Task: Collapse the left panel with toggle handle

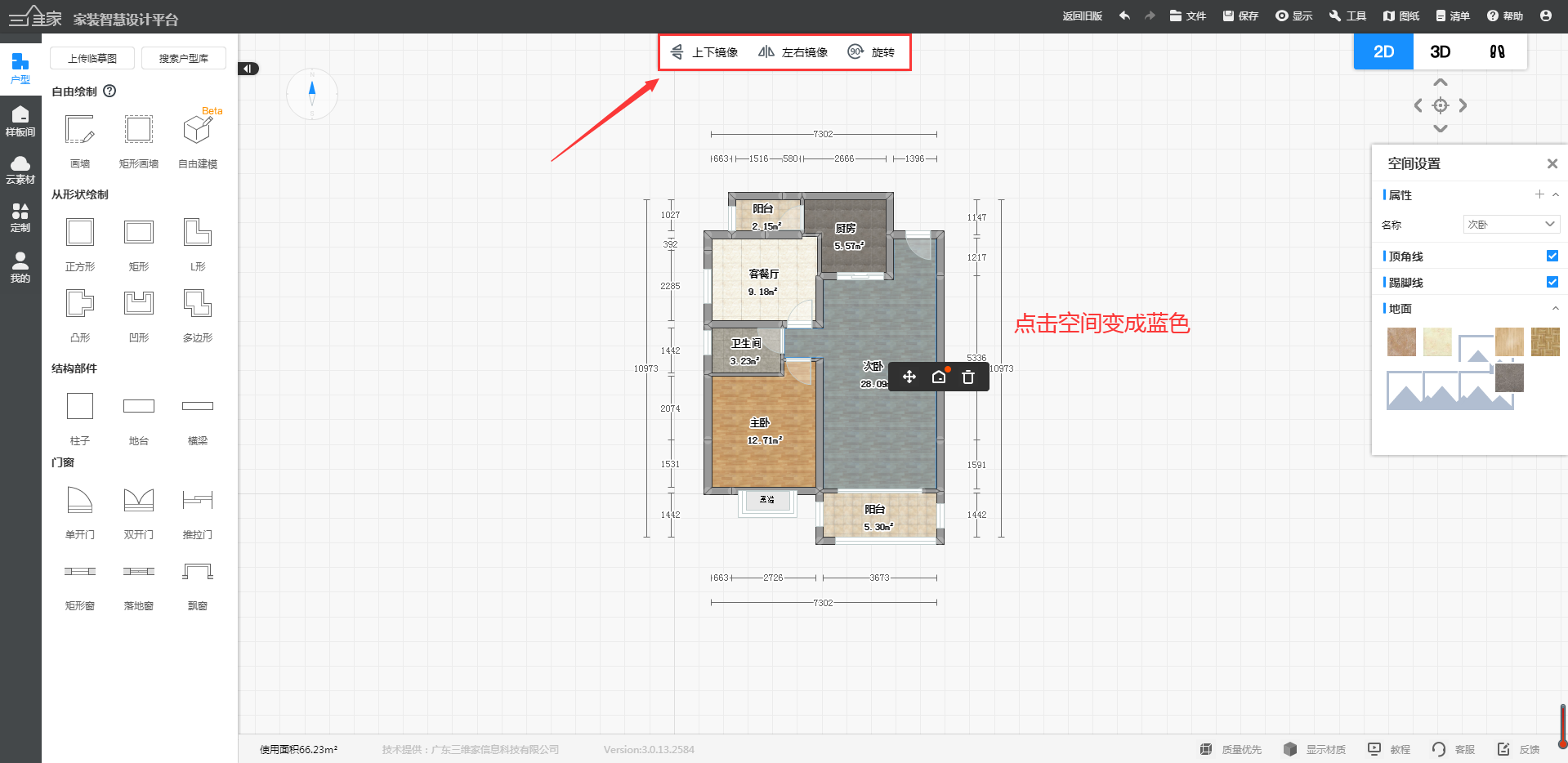Action: point(248,69)
